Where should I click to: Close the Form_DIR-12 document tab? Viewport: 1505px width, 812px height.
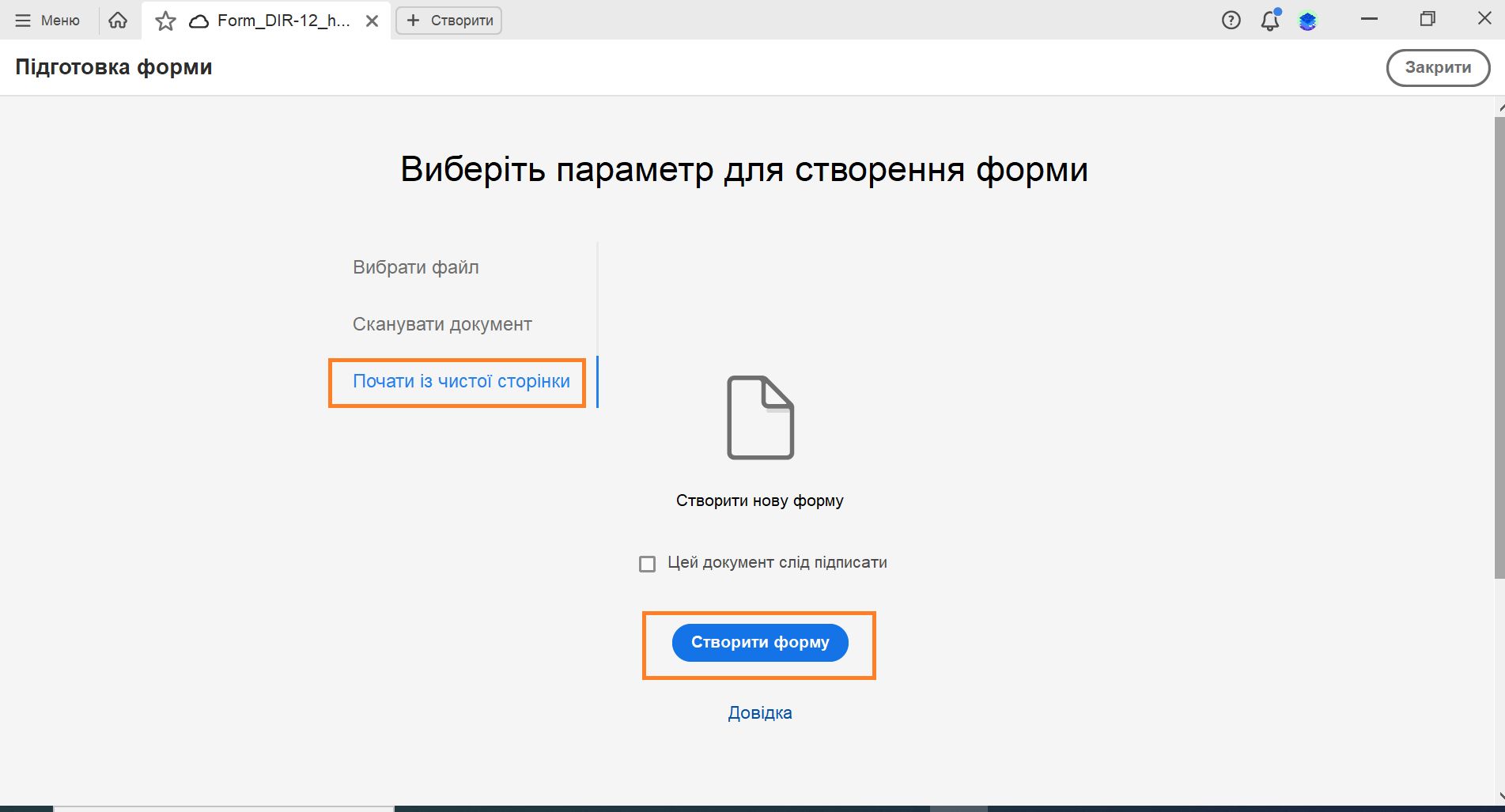click(x=372, y=21)
